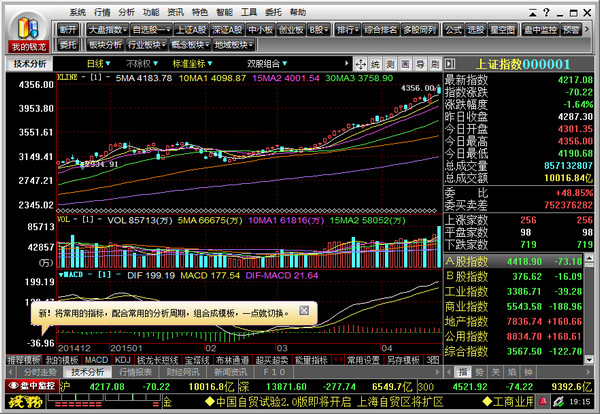Open the 分析 menu
Viewport: 600px width, 414px height.
127,12
